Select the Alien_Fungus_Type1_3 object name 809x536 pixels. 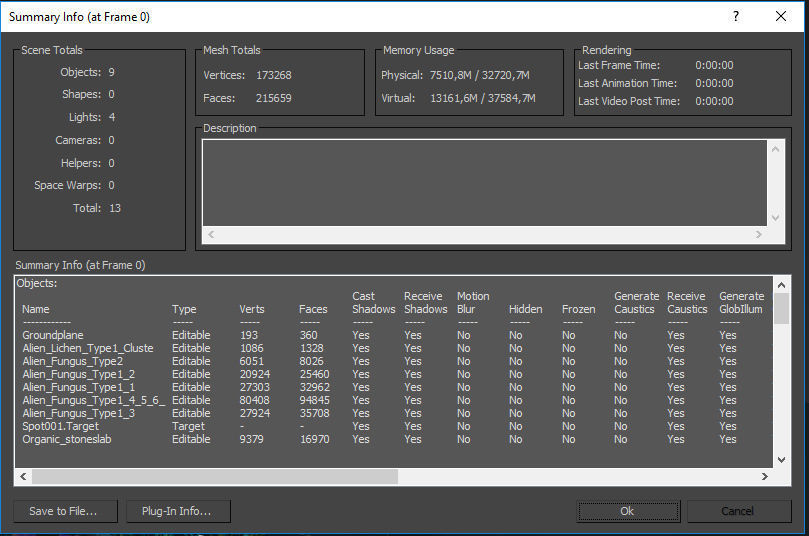click(78, 413)
